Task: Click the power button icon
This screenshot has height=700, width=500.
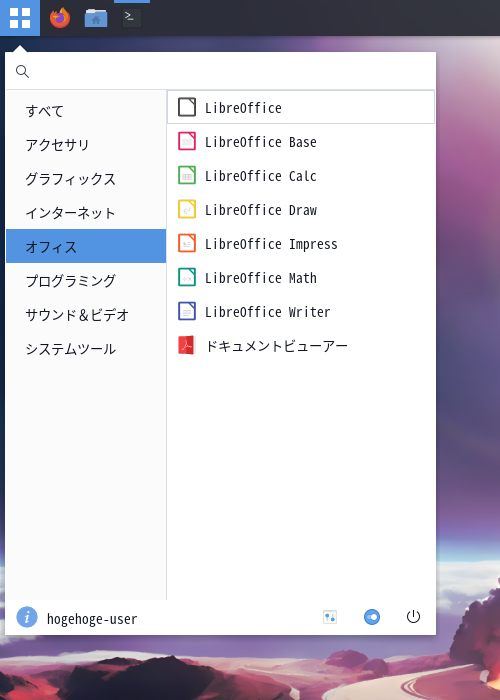Action: (413, 617)
